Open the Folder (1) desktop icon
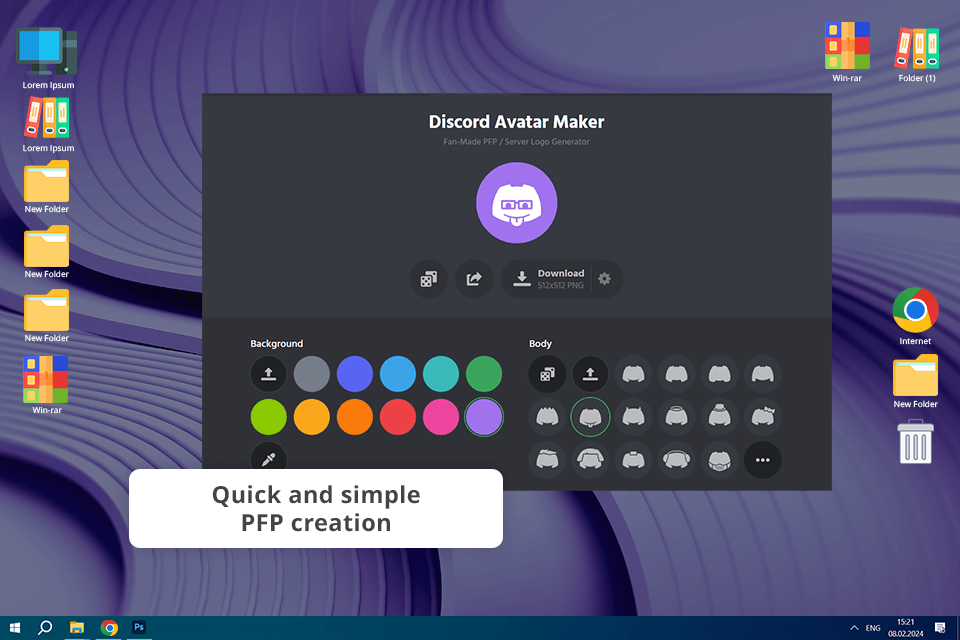Viewport: 960px width, 640px height. 917,55
